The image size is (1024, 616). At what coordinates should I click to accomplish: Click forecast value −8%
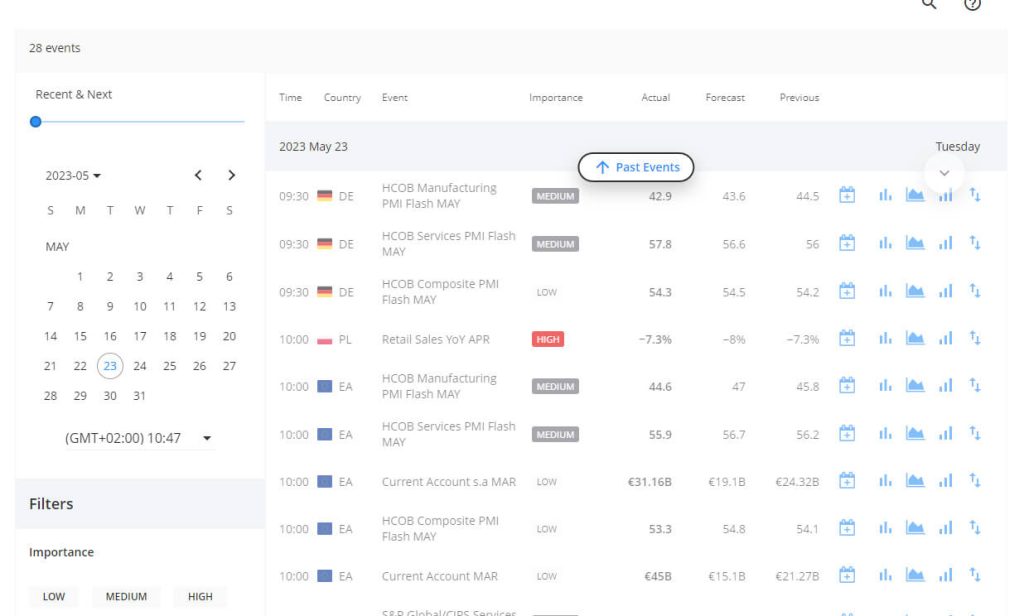click(734, 340)
